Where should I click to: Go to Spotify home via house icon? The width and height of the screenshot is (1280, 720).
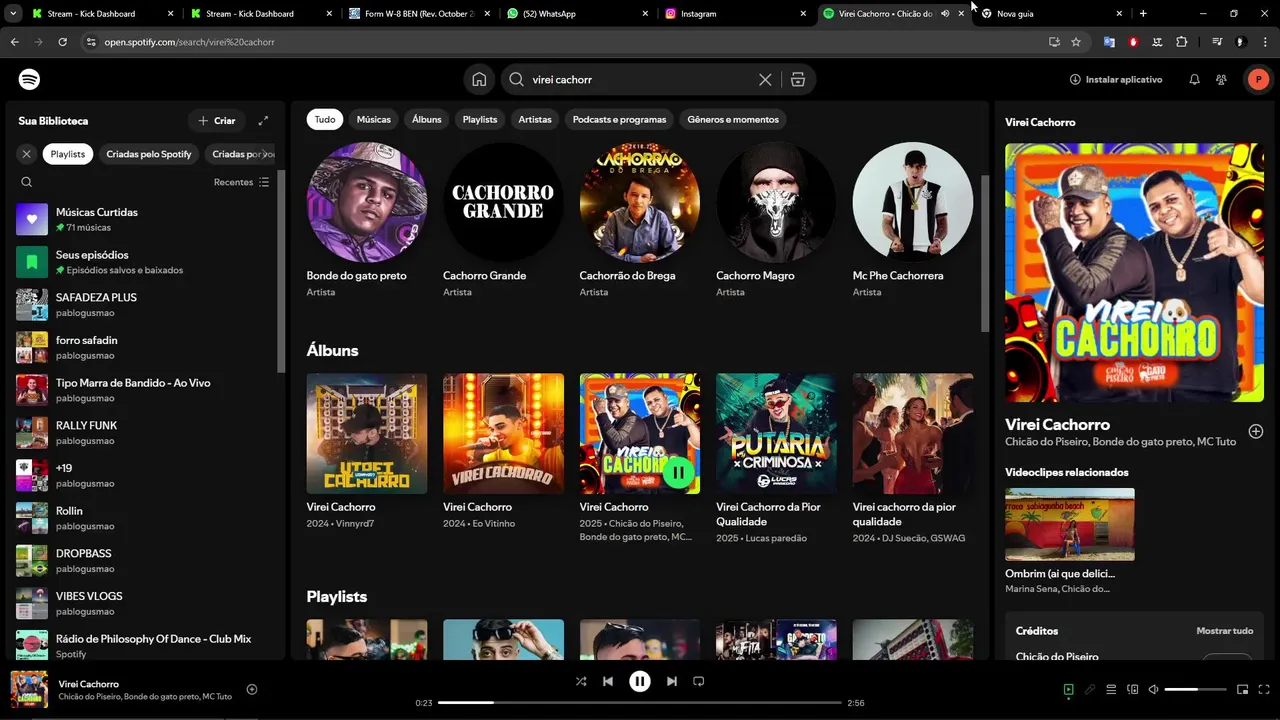(x=479, y=80)
